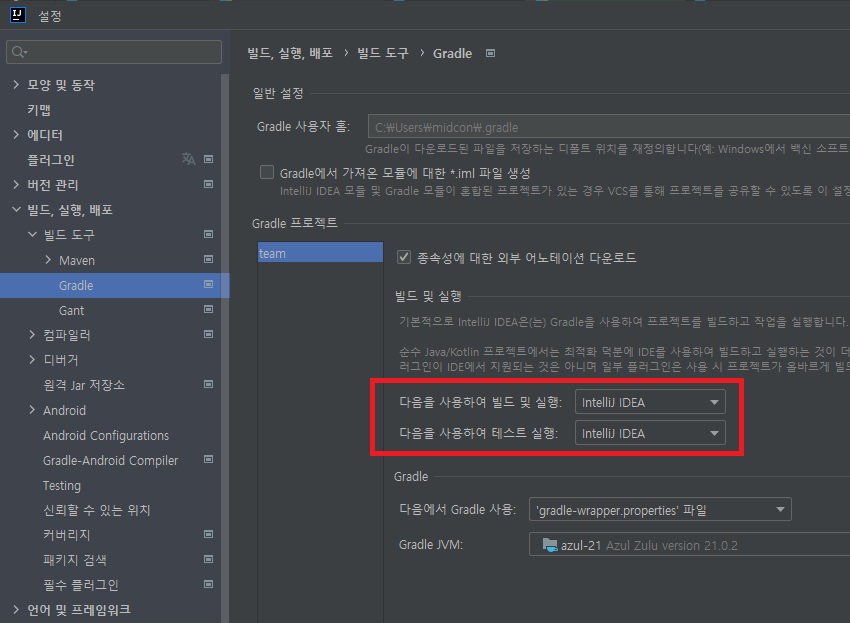This screenshot has height=623, width=850.
Task: Collapse the 빌드 도구 tree node
Action: click(33, 234)
